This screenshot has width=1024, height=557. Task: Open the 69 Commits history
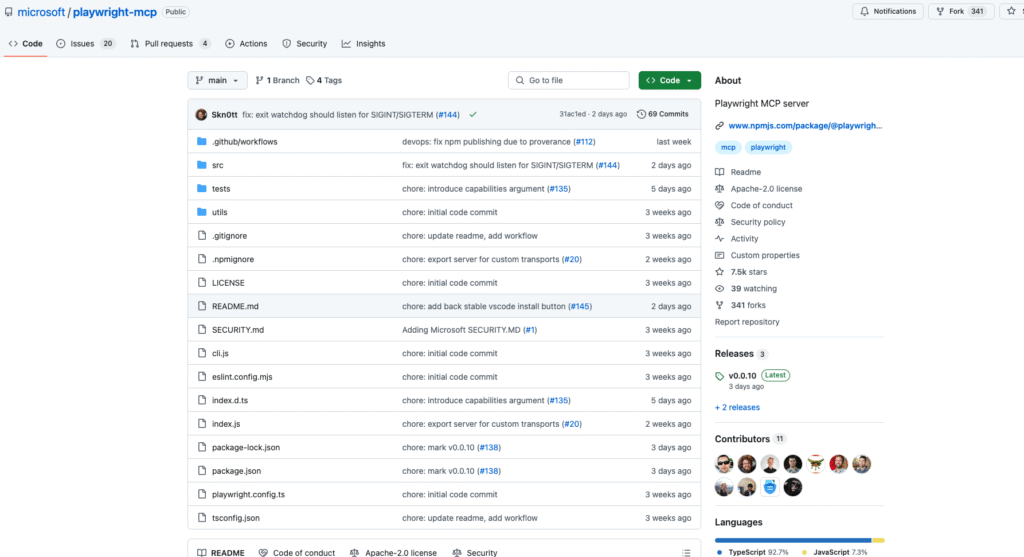[663, 114]
